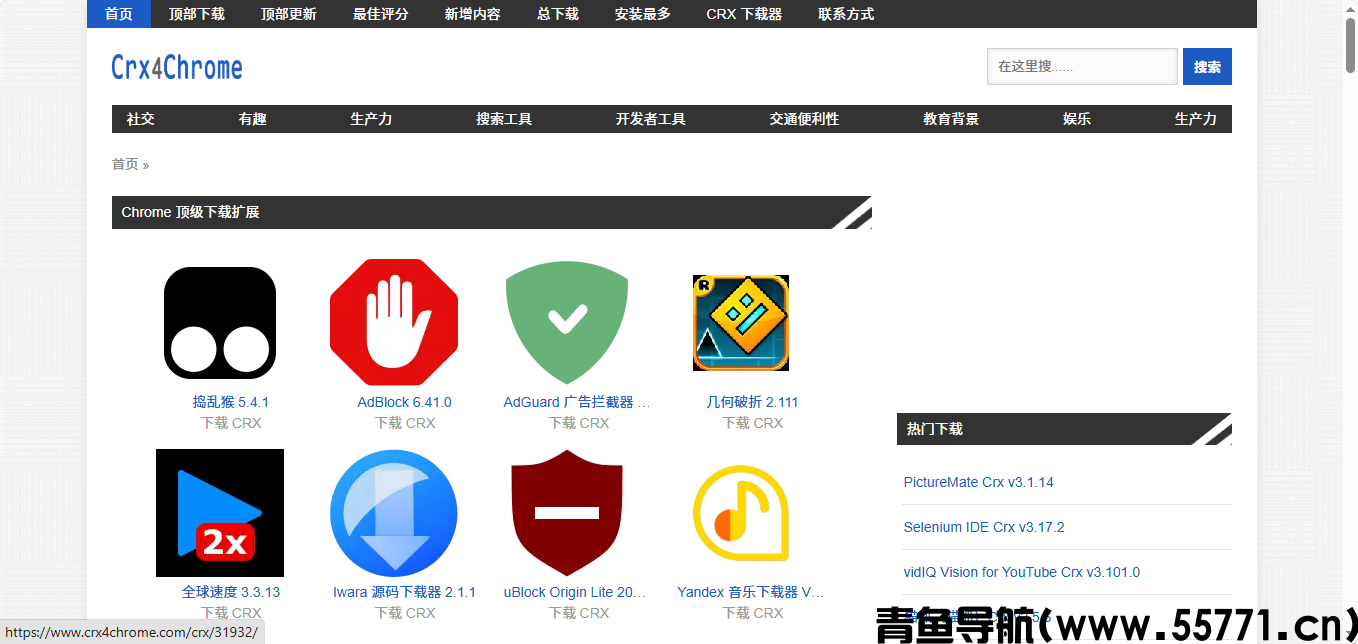The height and width of the screenshot is (644, 1358).
Task: Open the 联系方式 menu item
Action: [846, 14]
